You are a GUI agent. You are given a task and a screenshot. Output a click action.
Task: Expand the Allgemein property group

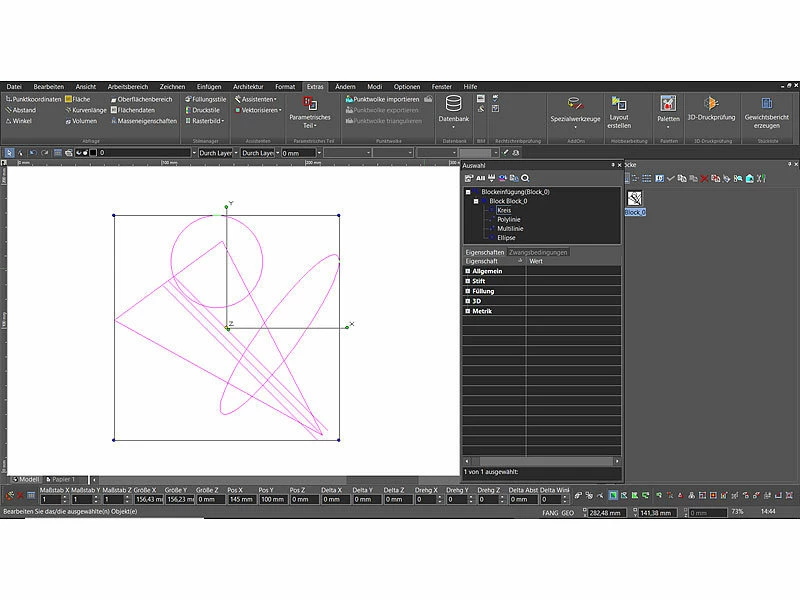click(468, 271)
